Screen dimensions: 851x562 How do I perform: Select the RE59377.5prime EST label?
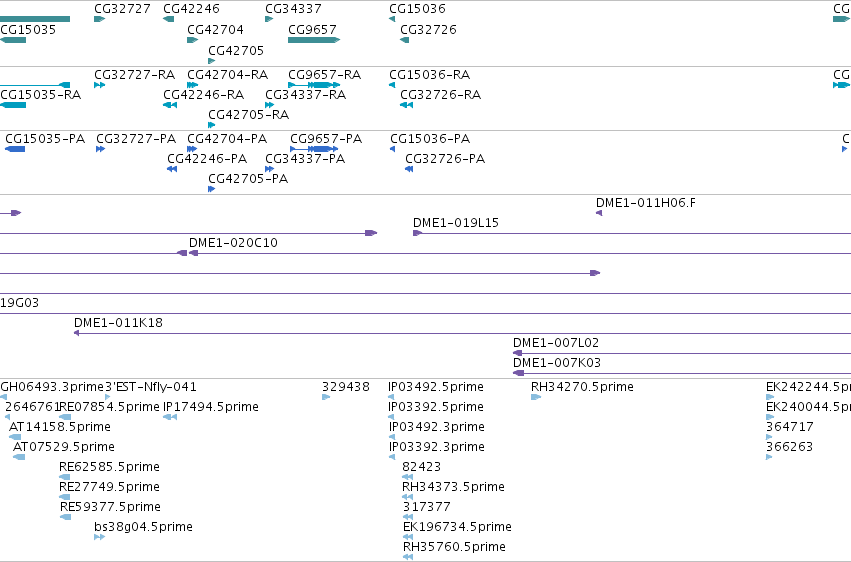coord(110,507)
